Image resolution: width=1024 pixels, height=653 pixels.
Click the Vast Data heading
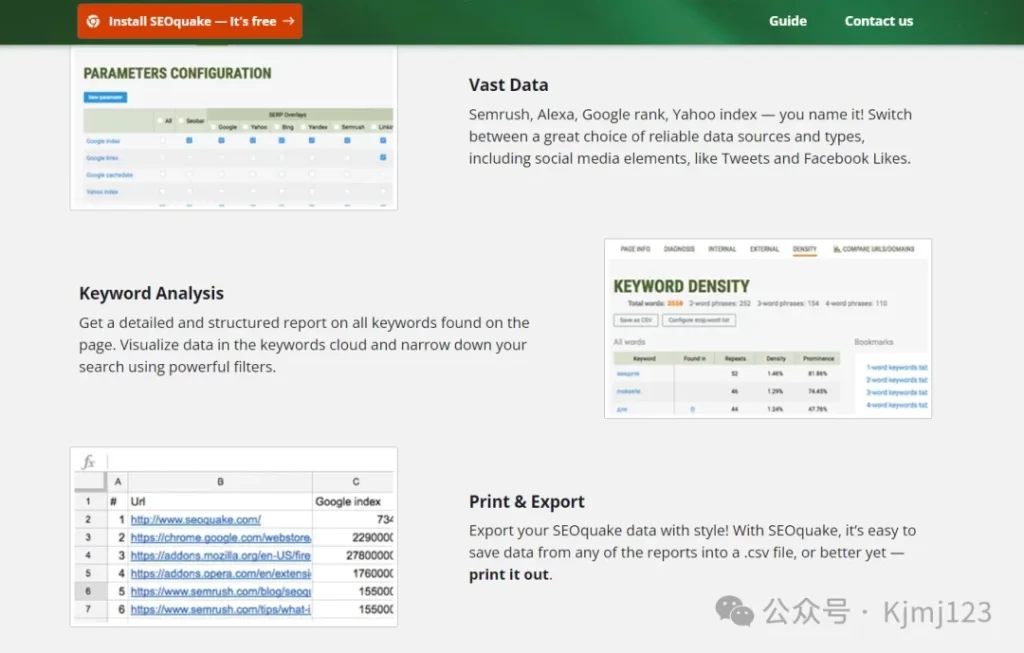(508, 85)
